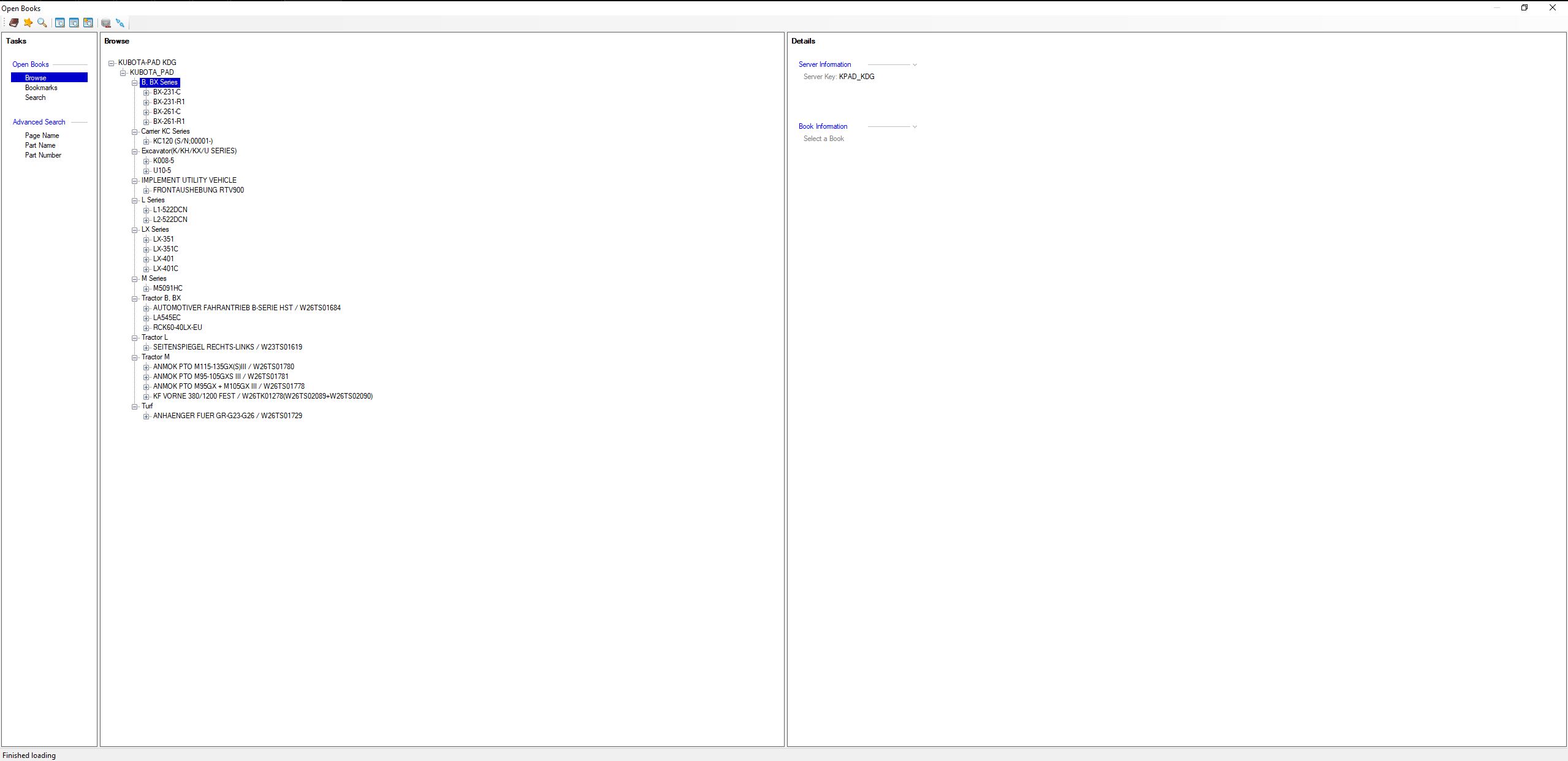Select the BX-261-R1 book
The height and width of the screenshot is (761, 1568).
click(x=169, y=121)
